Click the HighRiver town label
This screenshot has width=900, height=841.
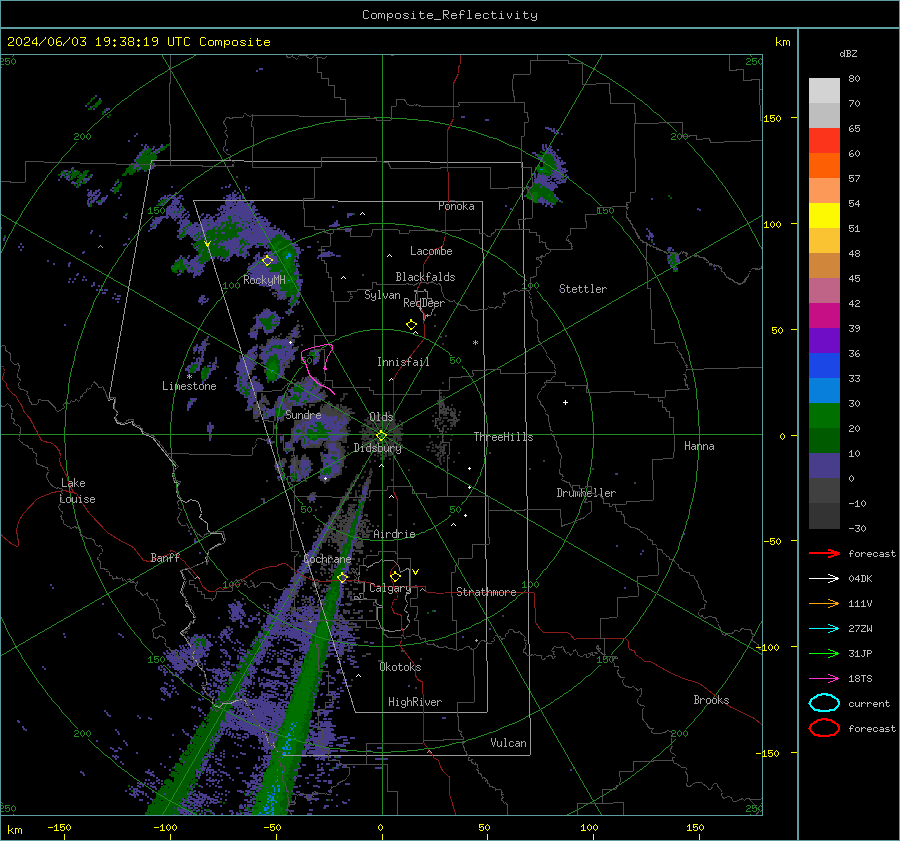pos(414,702)
